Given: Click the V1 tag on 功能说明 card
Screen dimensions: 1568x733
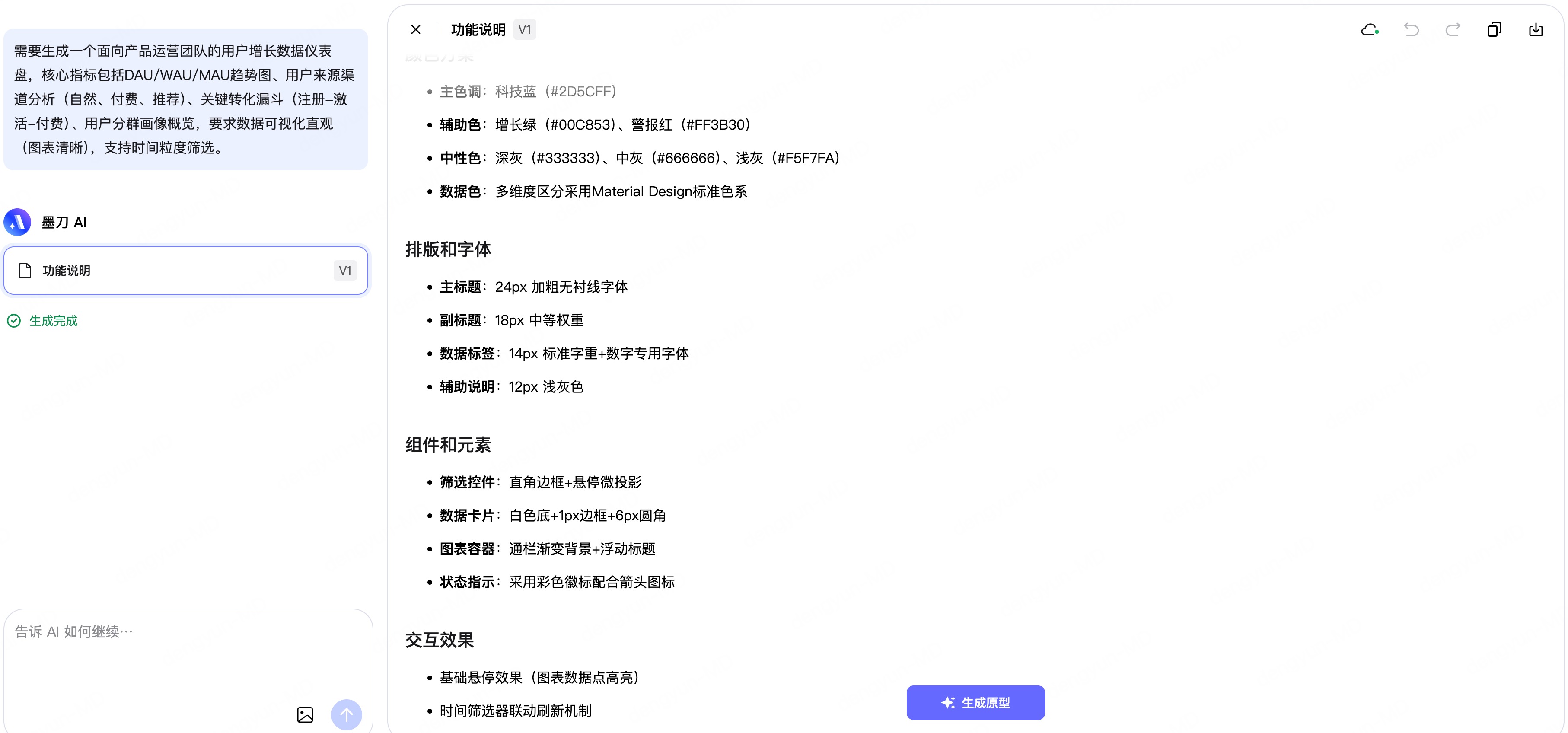Looking at the screenshot, I should coord(345,270).
